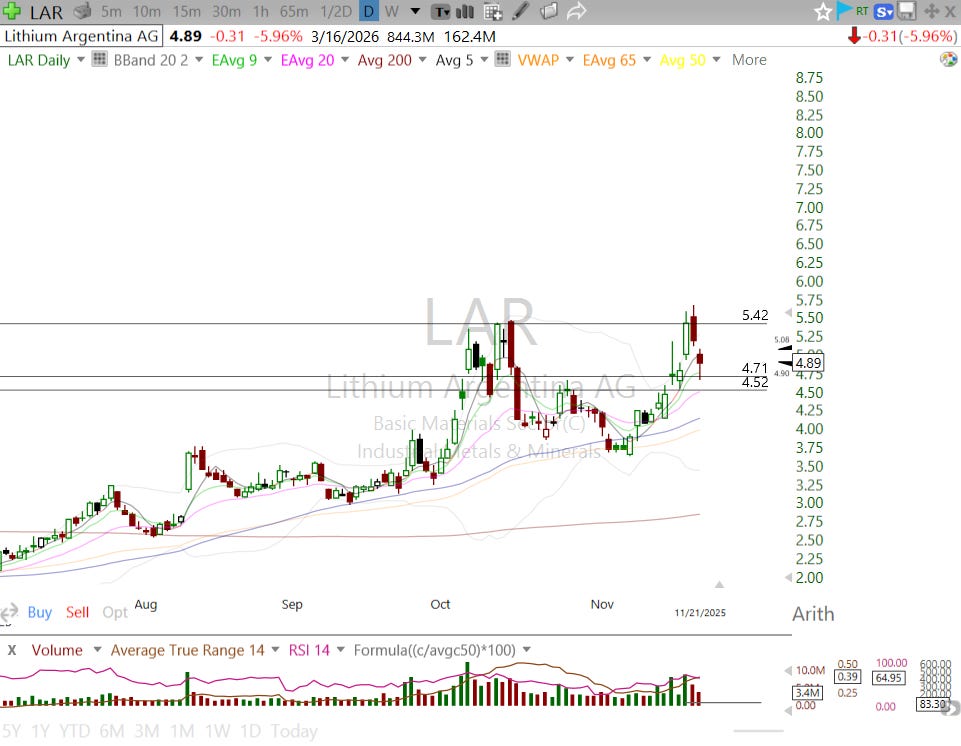Click the small triangle above 11/21/2025 date

[719, 584]
